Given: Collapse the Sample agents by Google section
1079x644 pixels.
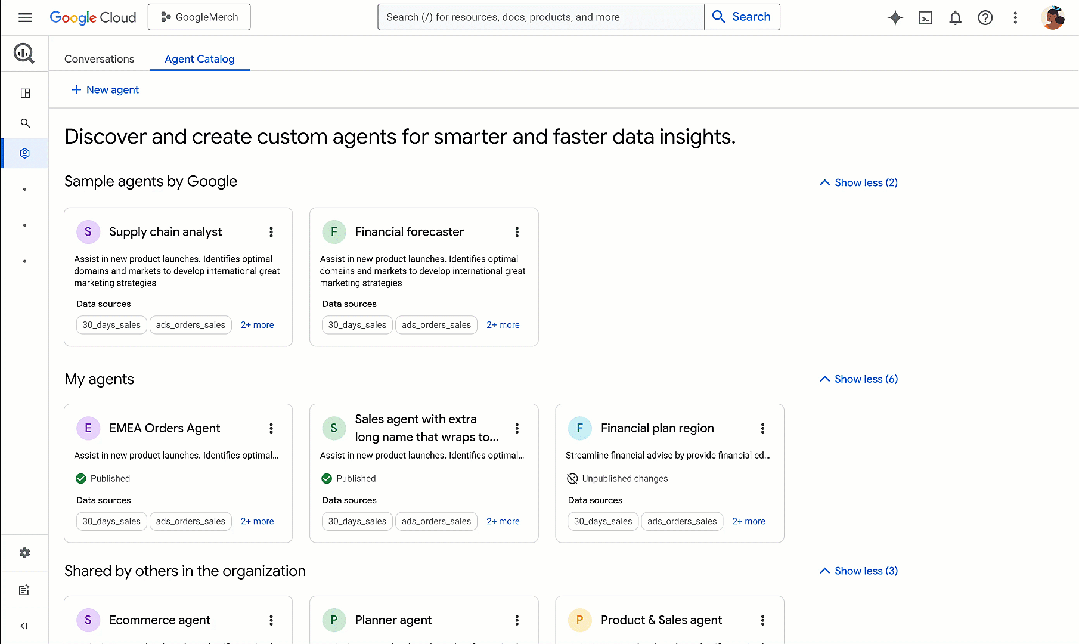Looking at the screenshot, I should click(858, 183).
